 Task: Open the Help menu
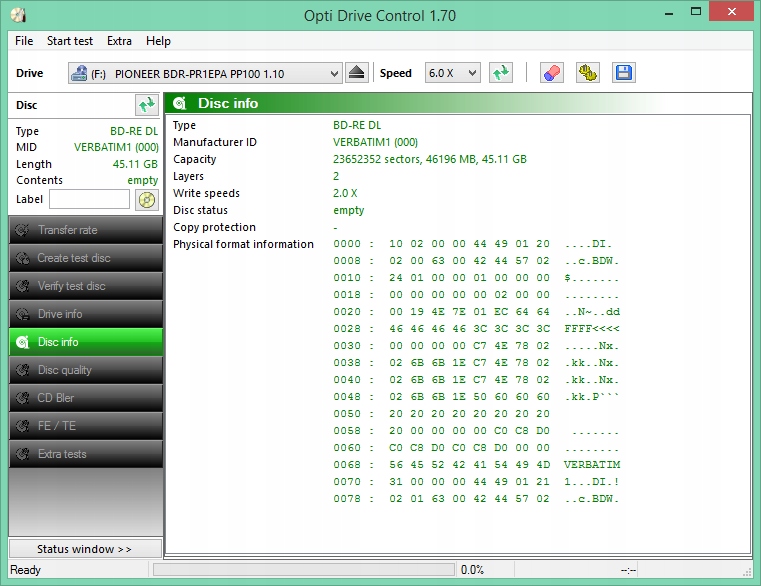point(158,41)
